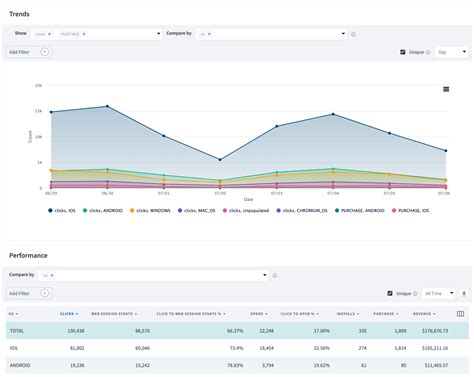Toggle the clicks, IOS legend series
Image resolution: width=474 pixels, height=377 pixels.
pos(62,211)
